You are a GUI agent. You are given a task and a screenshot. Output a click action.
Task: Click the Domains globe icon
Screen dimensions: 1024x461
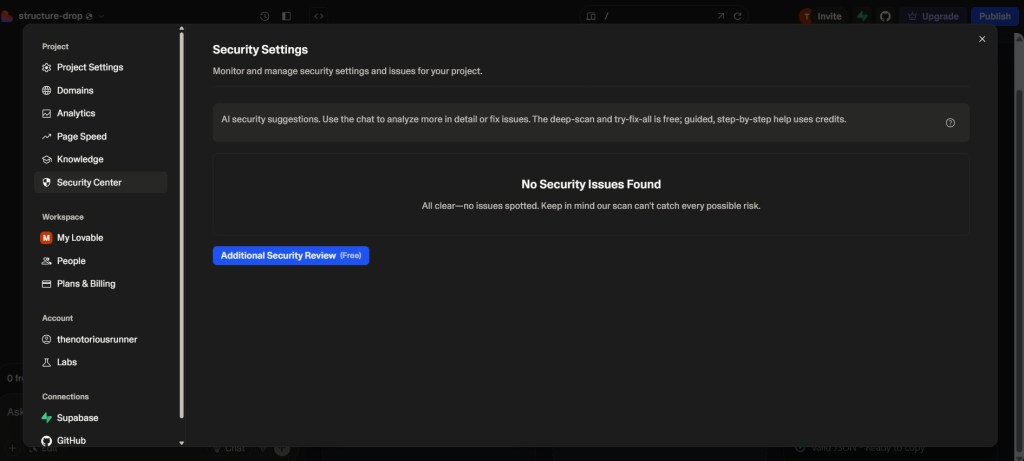coord(46,91)
